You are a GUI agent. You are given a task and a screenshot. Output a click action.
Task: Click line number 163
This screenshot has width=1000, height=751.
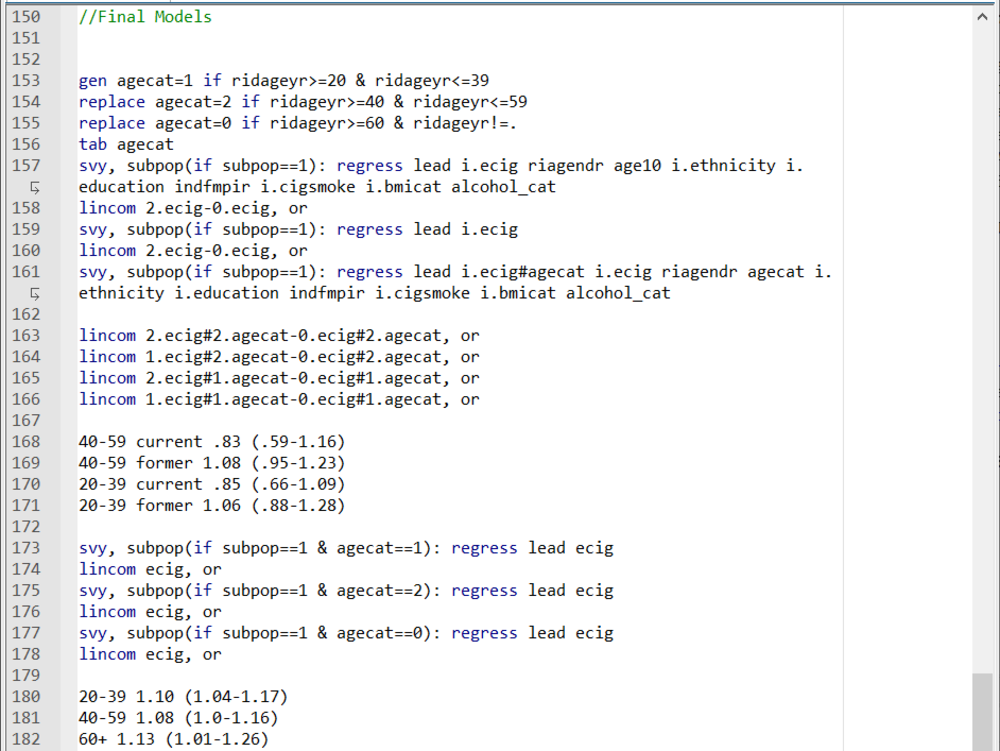pyautogui.click(x=26, y=335)
